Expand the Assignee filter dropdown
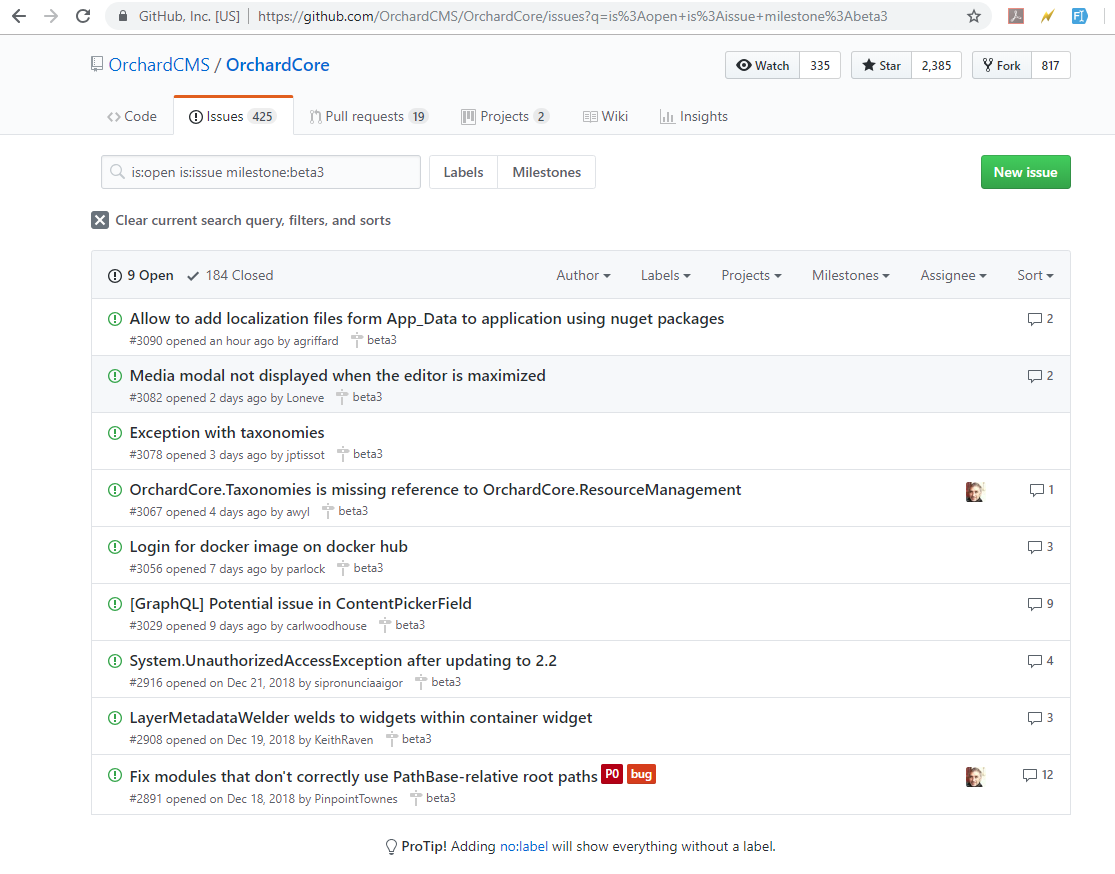The width and height of the screenshot is (1115, 874). click(953, 275)
